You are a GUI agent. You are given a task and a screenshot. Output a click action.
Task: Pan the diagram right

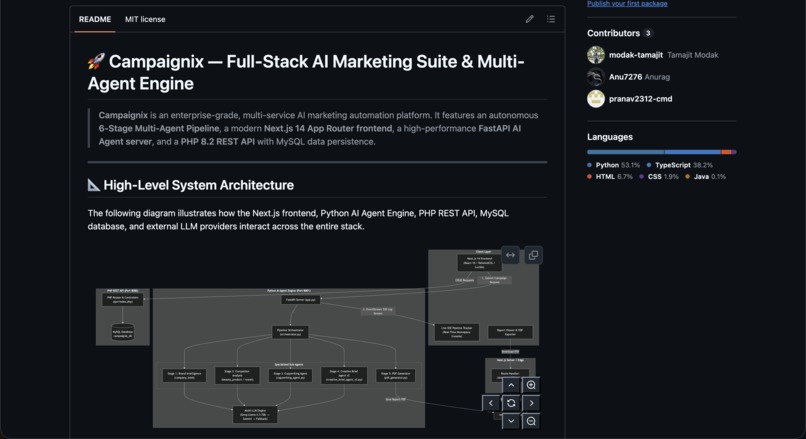531,403
